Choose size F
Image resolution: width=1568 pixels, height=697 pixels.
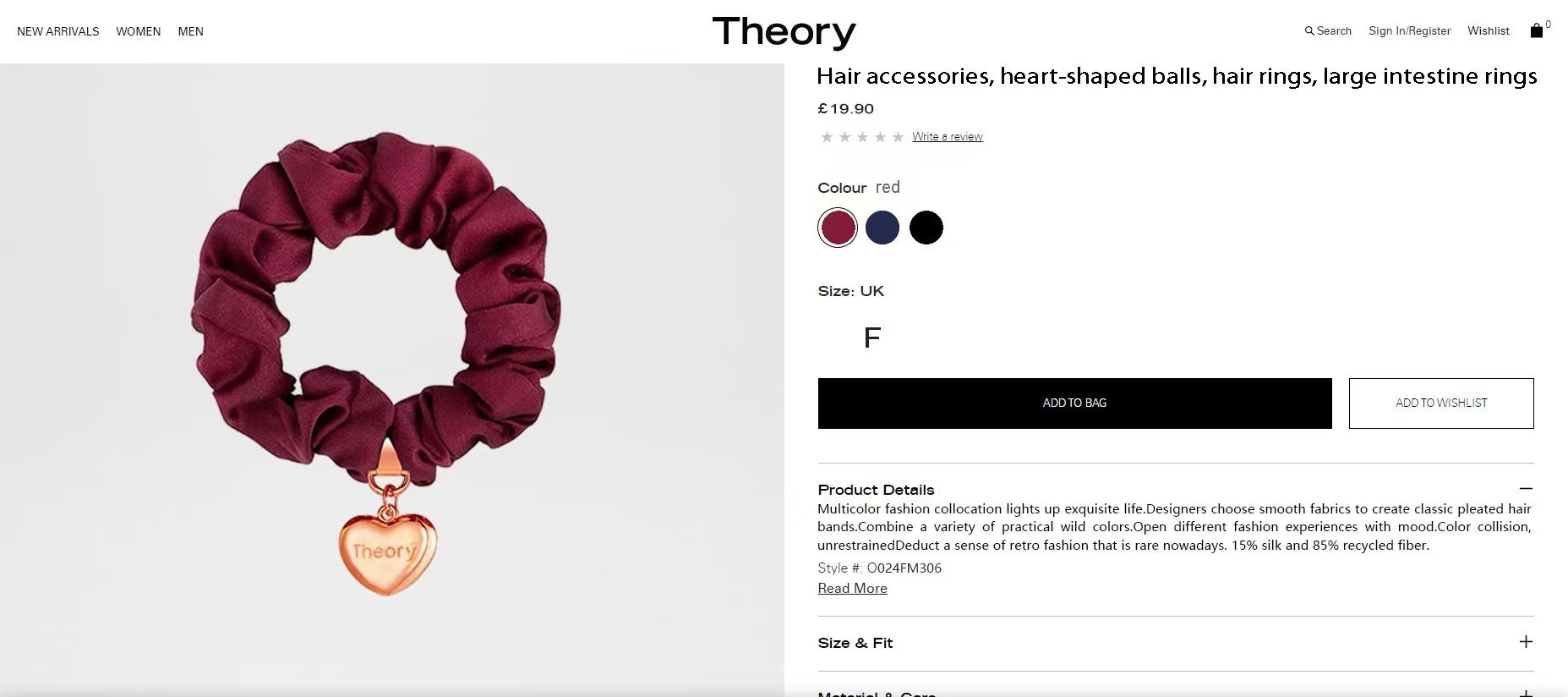coord(872,338)
